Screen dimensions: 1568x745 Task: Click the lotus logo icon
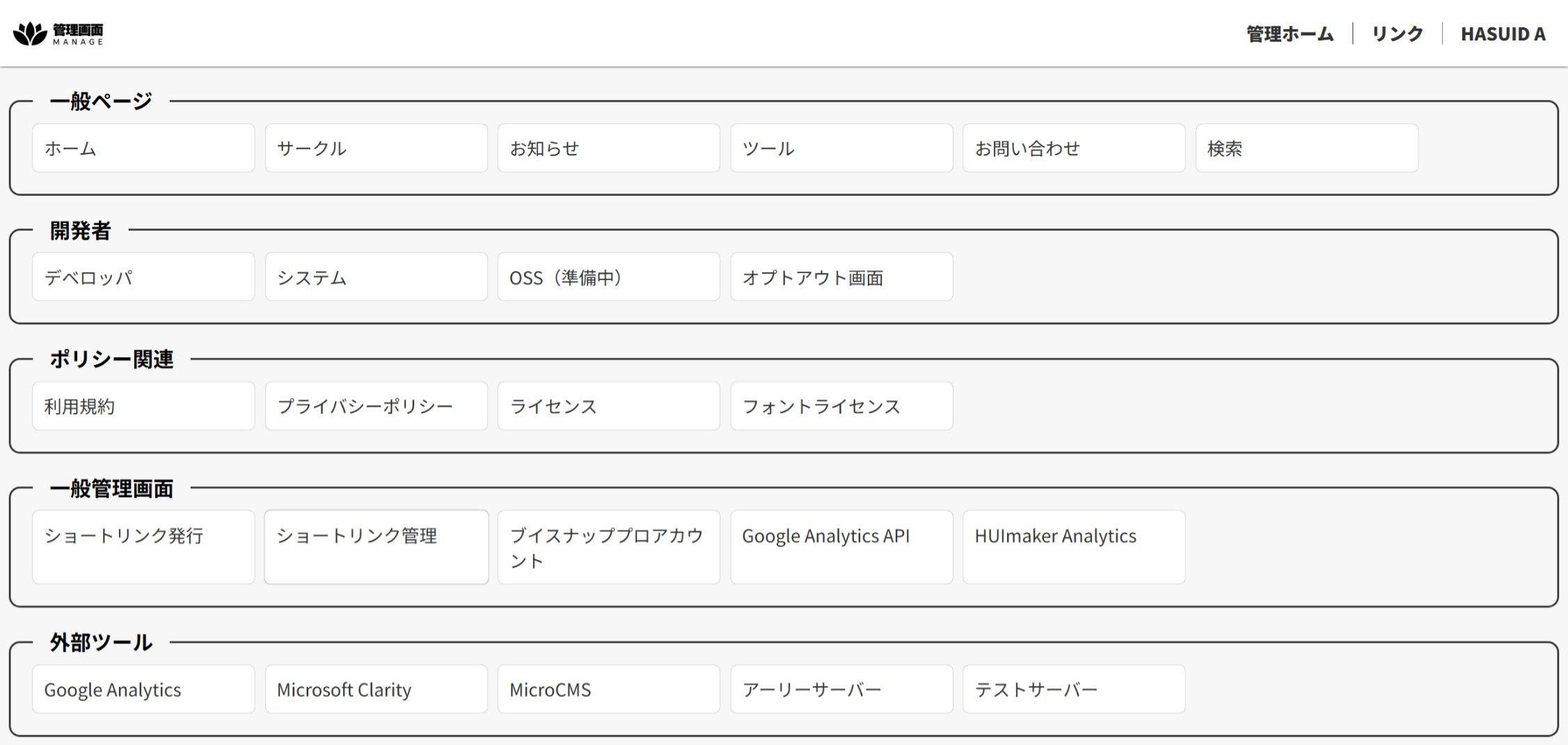click(x=30, y=33)
